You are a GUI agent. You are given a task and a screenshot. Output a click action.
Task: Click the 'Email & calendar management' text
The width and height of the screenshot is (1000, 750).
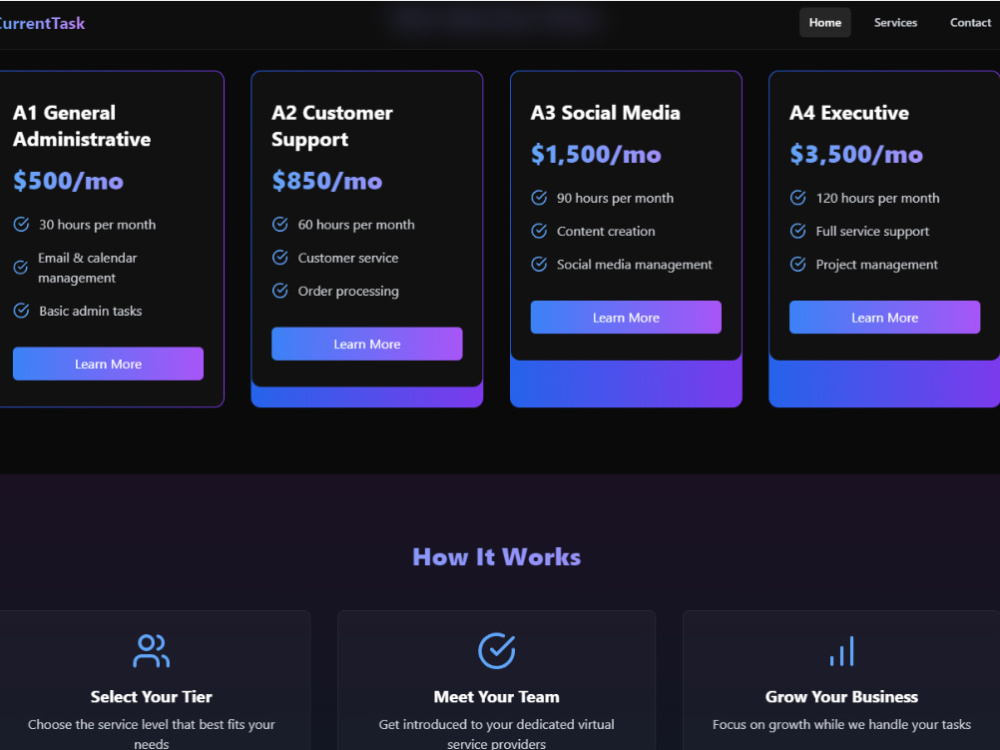coord(87,268)
